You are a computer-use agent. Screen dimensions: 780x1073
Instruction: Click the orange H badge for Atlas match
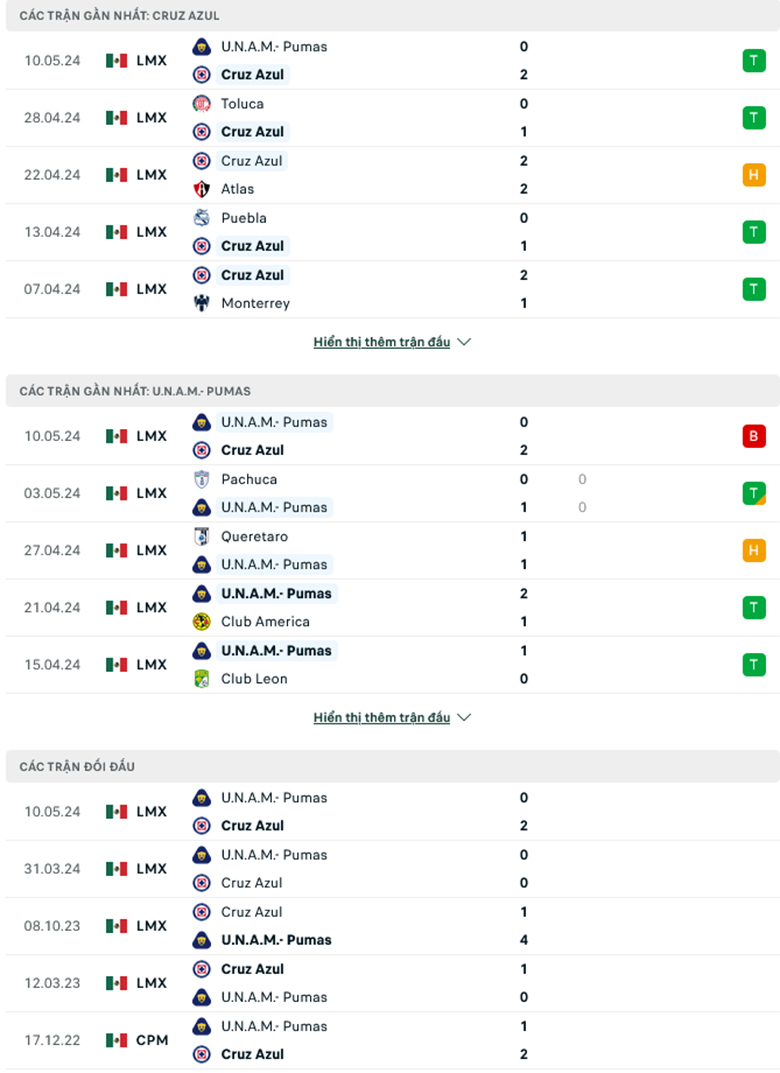coord(754,175)
